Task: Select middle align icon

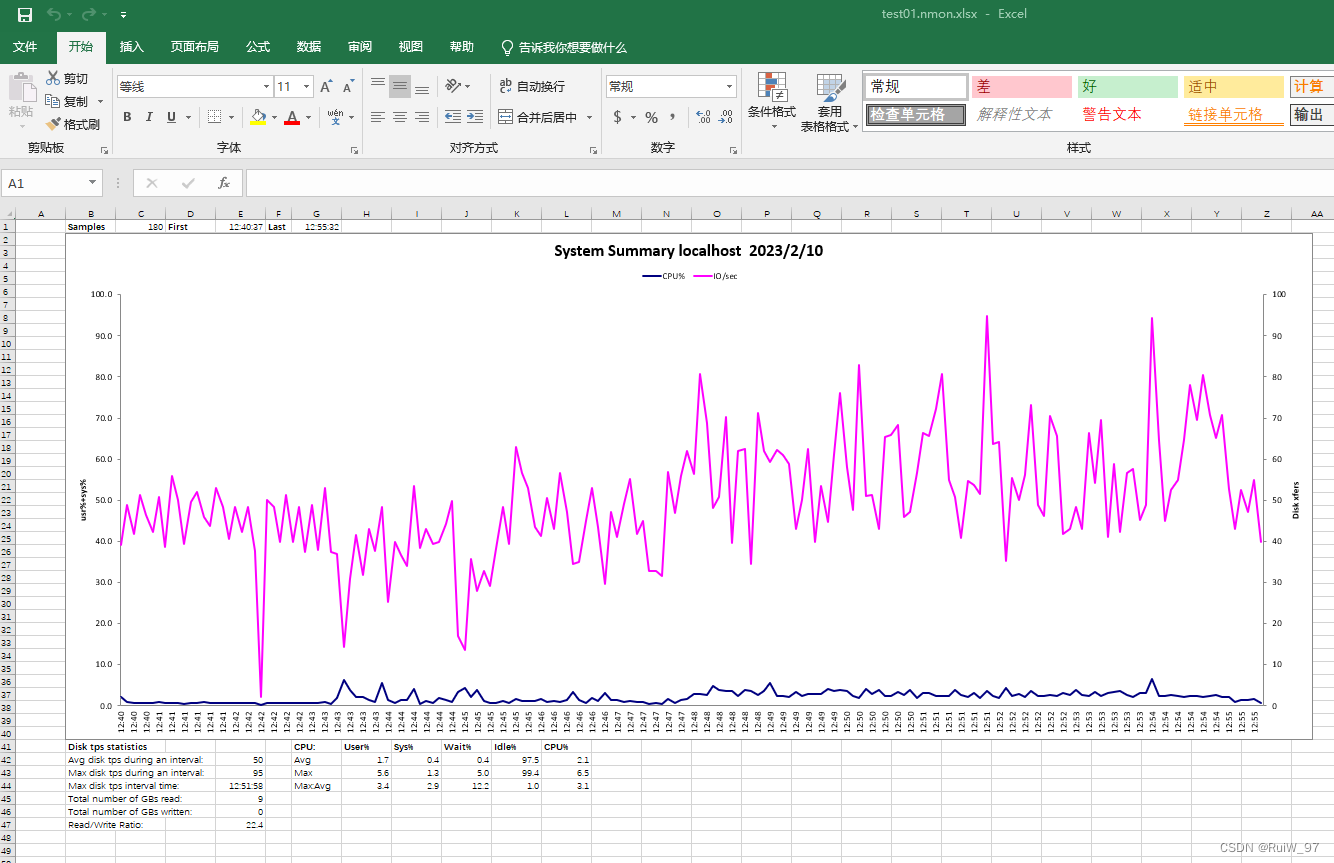Action: 399,86
